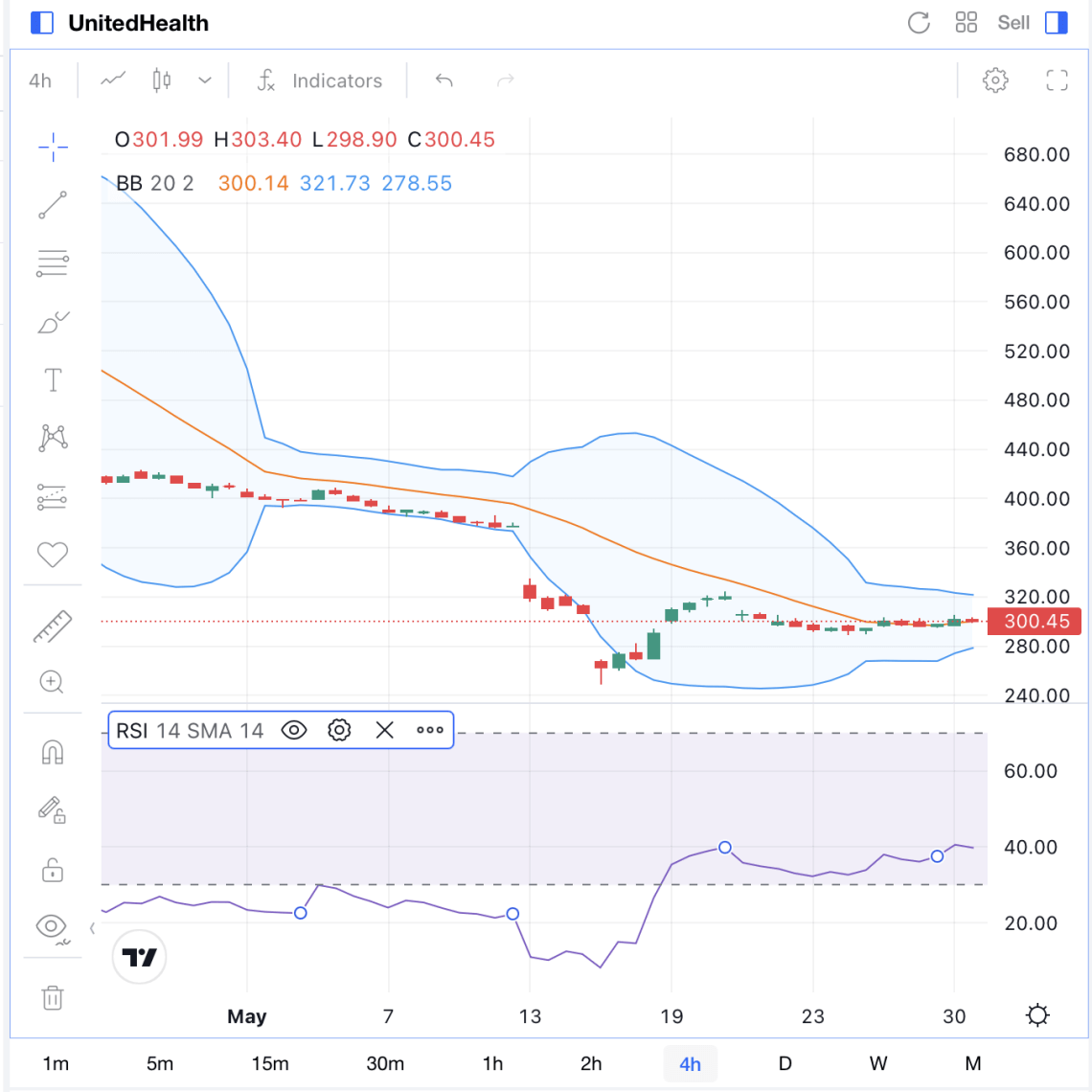Switch to 30m timeframe tab

point(385,1063)
